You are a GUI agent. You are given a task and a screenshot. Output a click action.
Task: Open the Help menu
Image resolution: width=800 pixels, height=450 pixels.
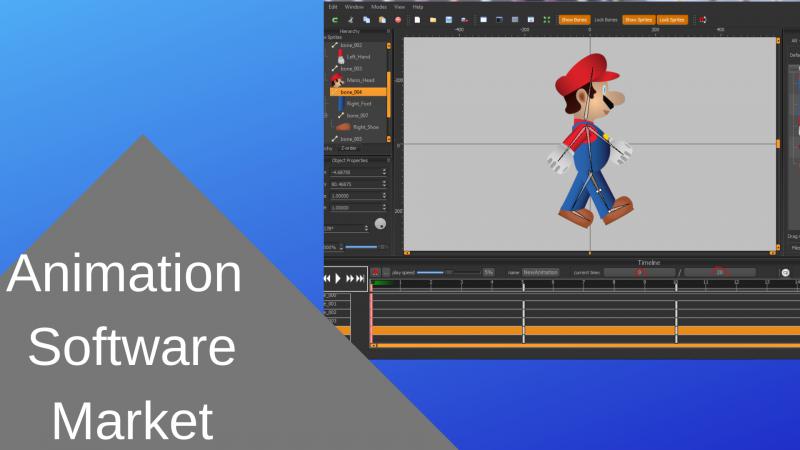(x=418, y=7)
